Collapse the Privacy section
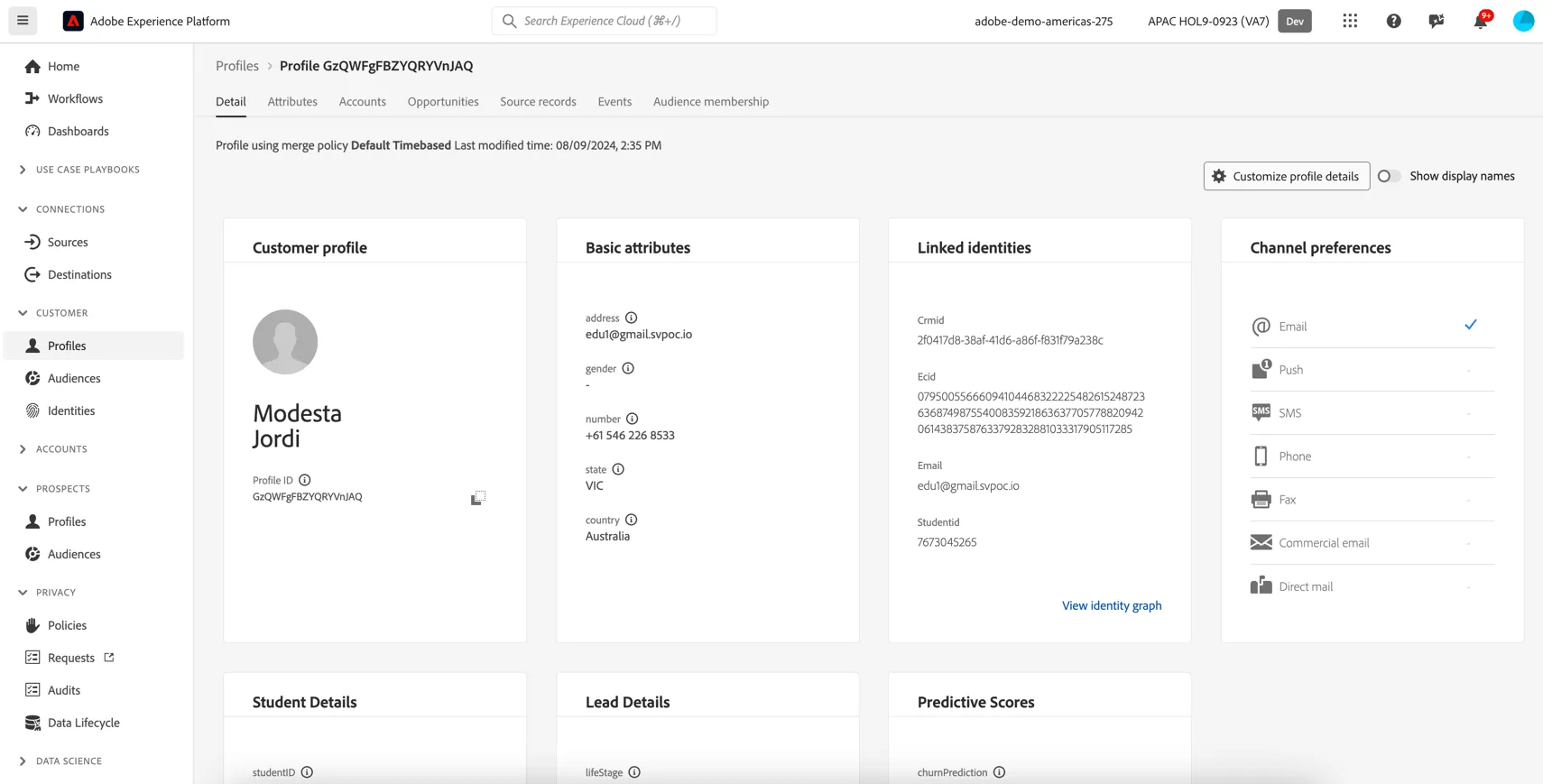 (x=23, y=593)
